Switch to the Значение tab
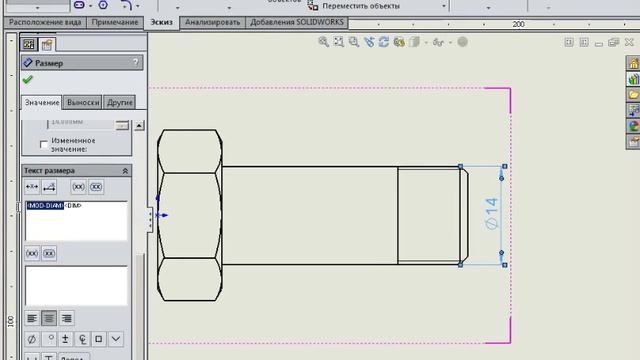 (42, 102)
